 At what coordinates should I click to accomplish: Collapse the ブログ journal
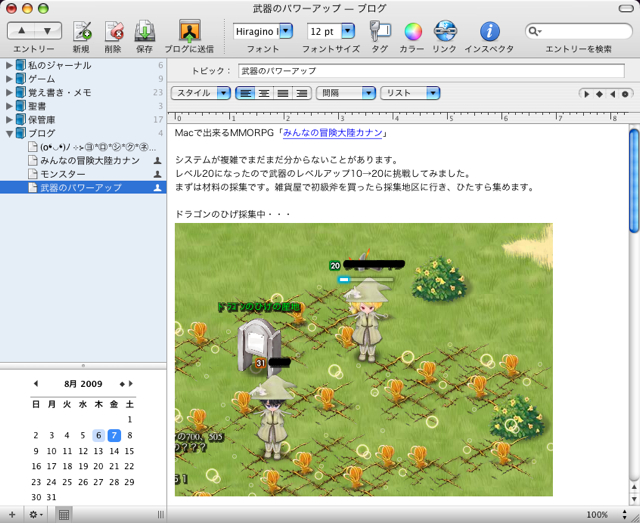(9, 133)
